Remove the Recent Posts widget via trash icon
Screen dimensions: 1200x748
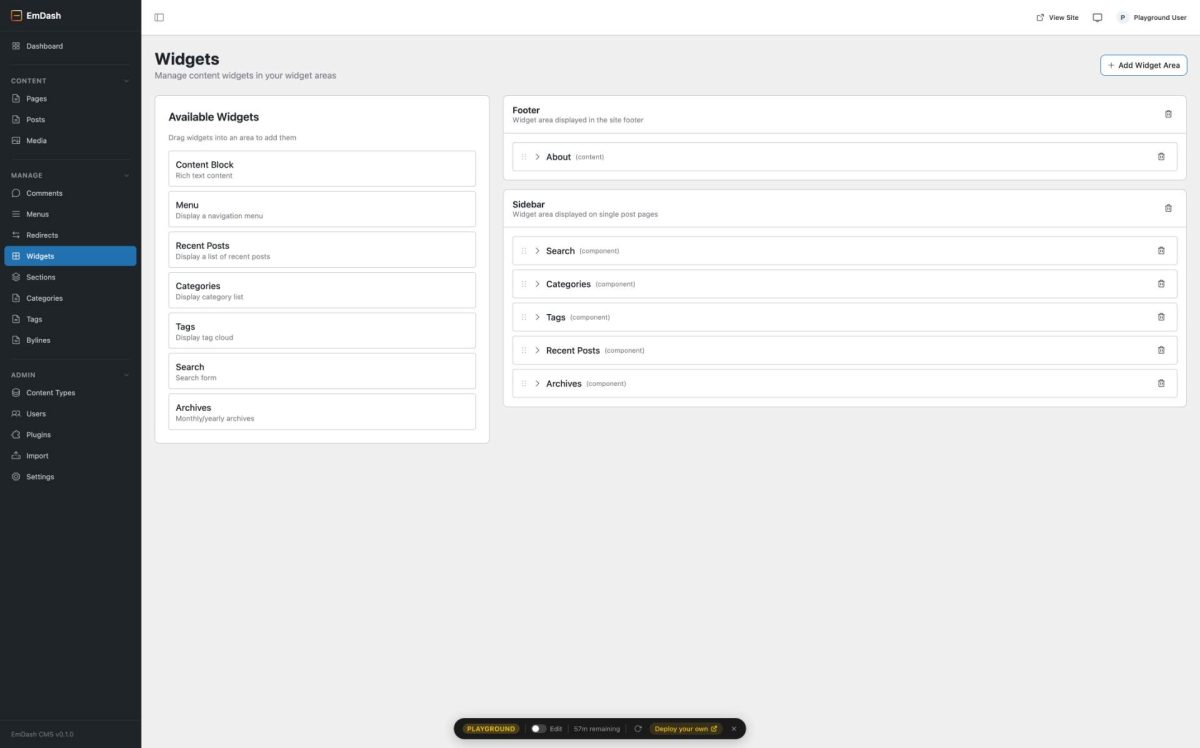[1161, 350]
